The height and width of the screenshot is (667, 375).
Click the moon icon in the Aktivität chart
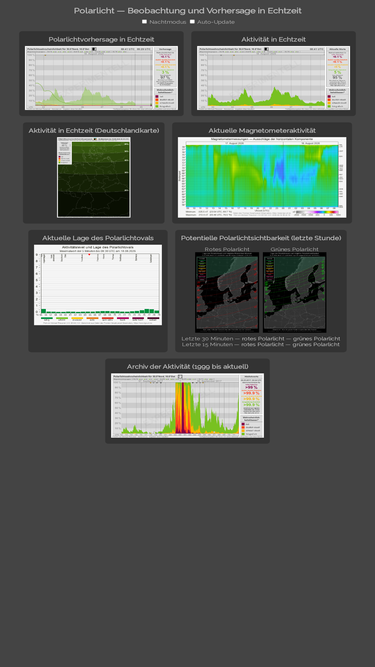[266, 49]
